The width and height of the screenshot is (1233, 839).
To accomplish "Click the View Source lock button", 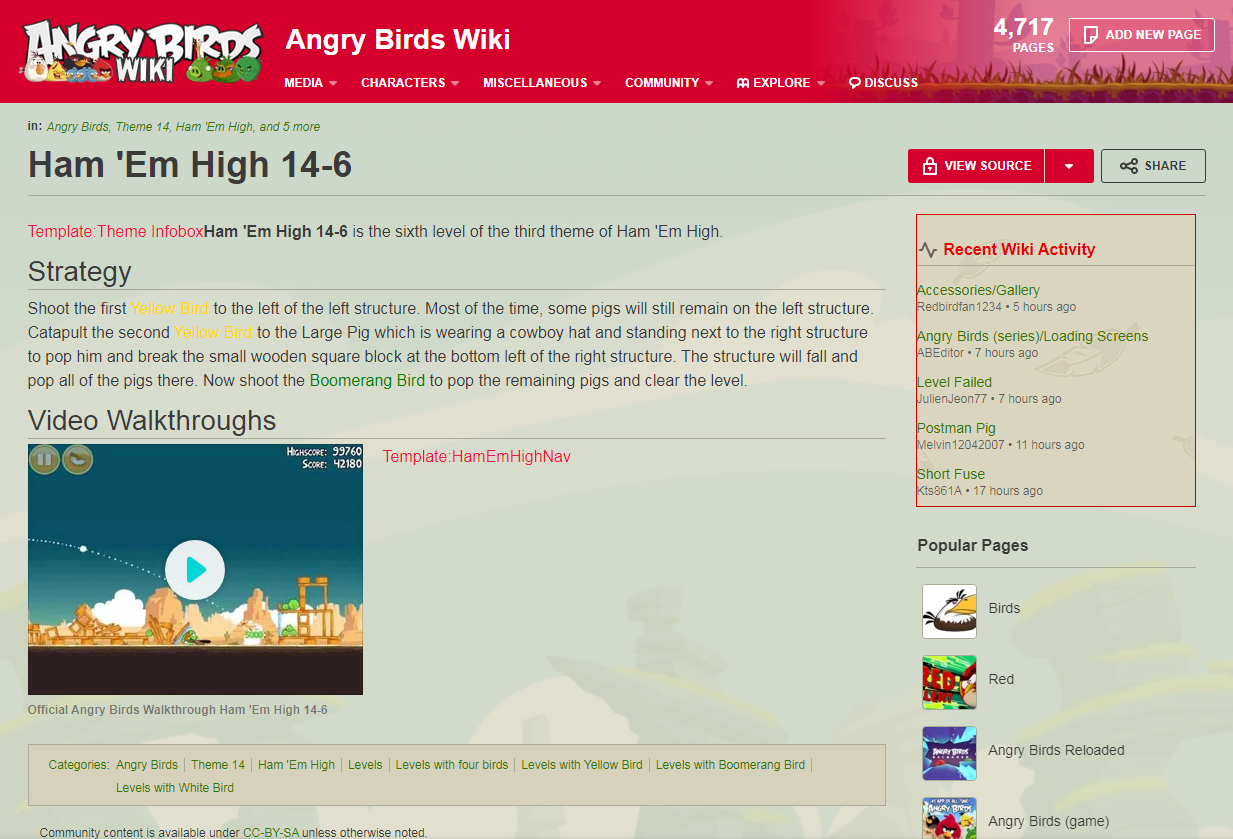I will [976, 166].
